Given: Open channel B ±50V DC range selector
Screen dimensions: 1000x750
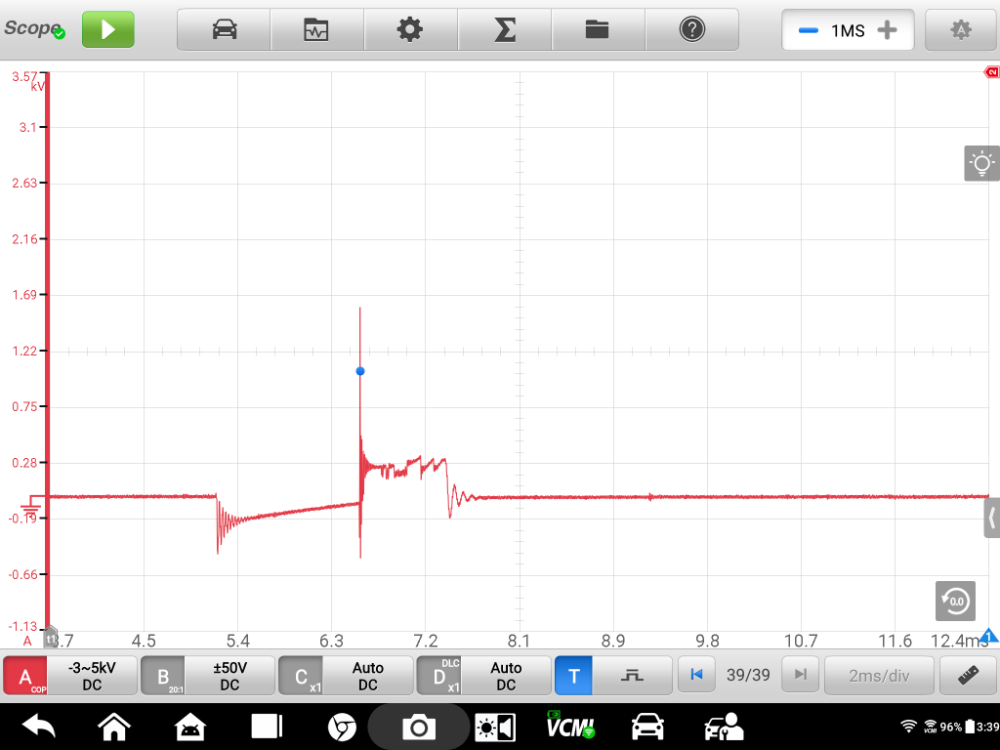Looking at the screenshot, I should [230, 676].
